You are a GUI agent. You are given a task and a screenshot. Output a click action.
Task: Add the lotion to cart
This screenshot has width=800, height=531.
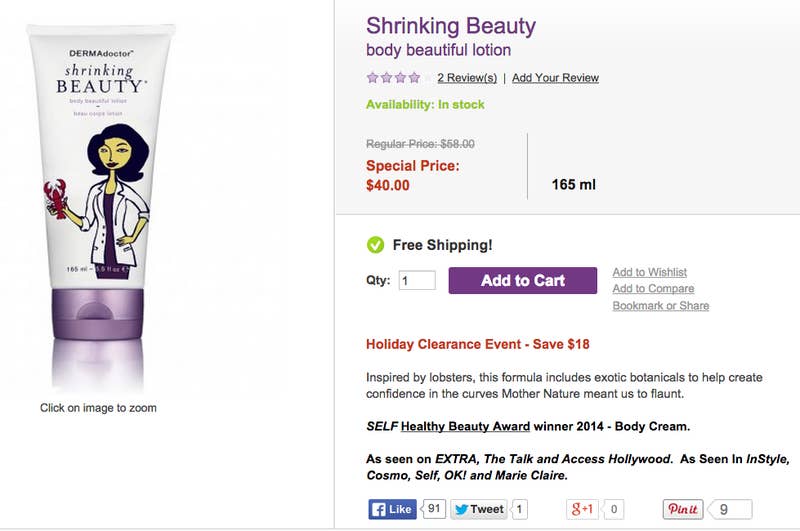tap(522, 281)
